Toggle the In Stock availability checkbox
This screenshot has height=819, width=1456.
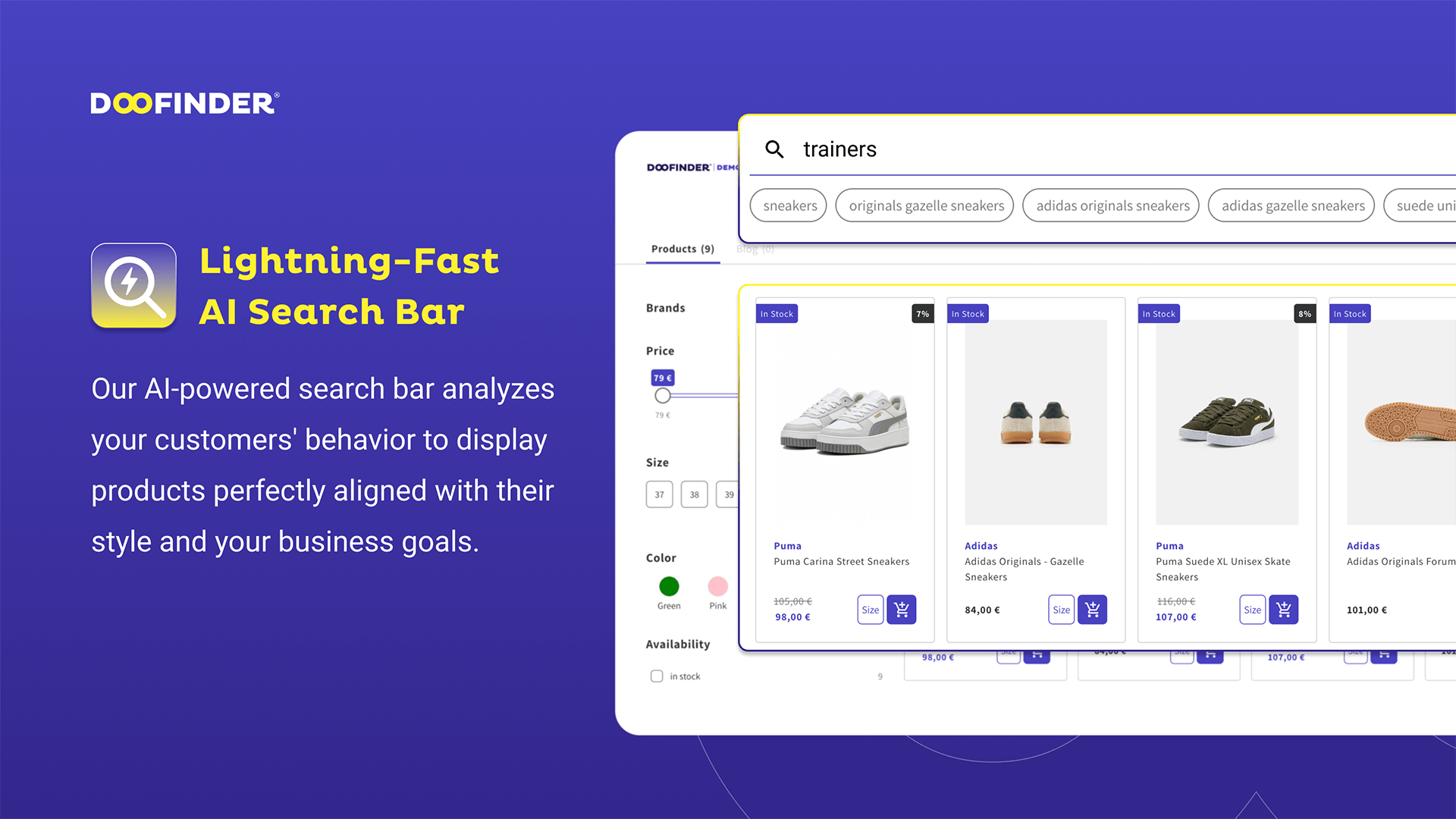(x=655, y=676)
